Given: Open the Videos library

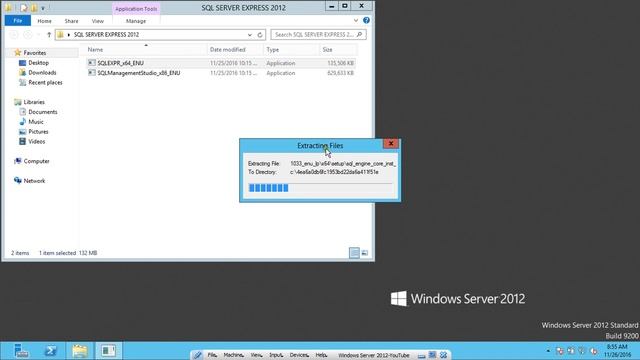Looking at the screenshot, I should pos(36,142).
